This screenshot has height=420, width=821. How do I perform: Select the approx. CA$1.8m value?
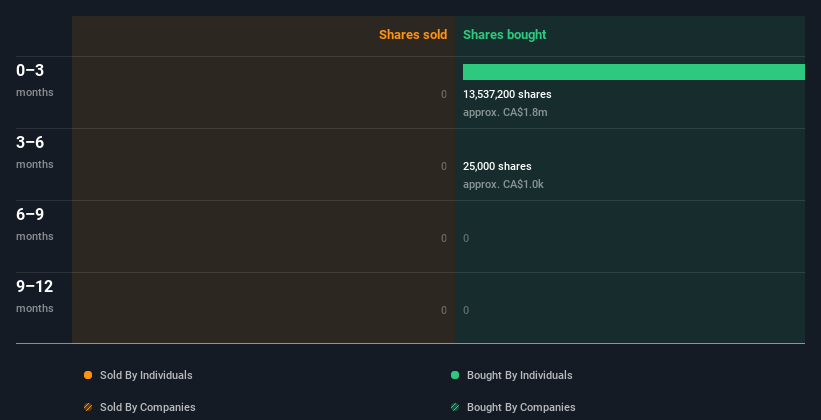tap(505, 112)
